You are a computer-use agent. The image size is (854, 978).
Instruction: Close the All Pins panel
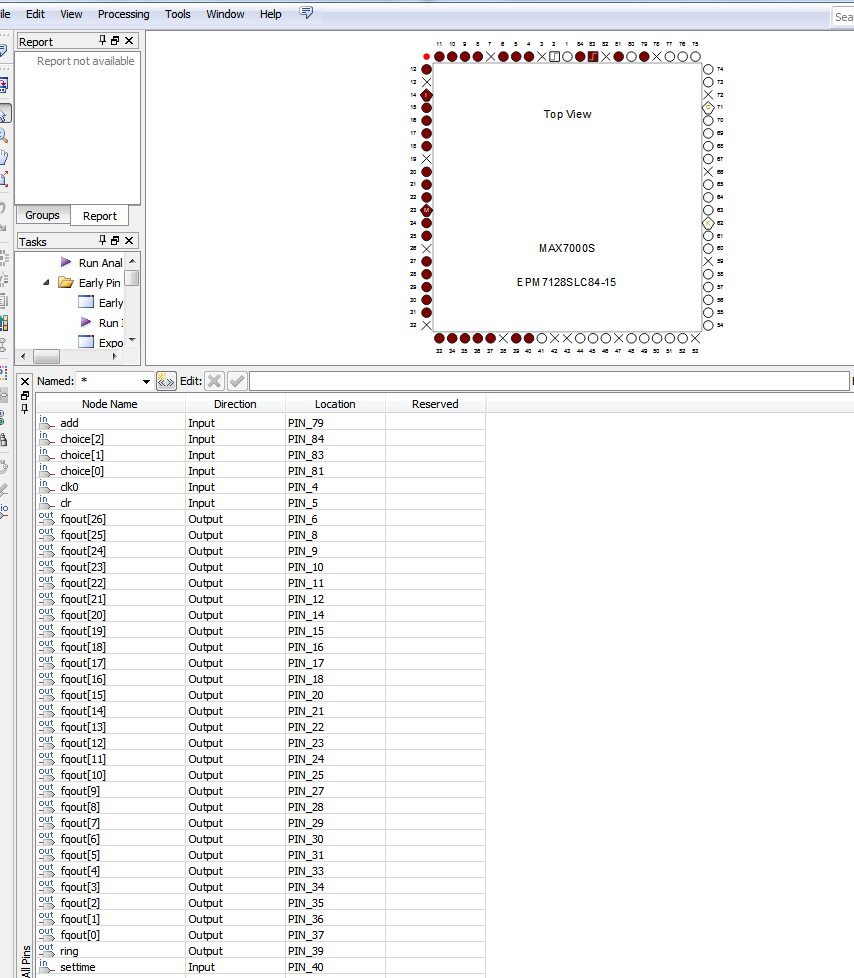coord(25,382)
